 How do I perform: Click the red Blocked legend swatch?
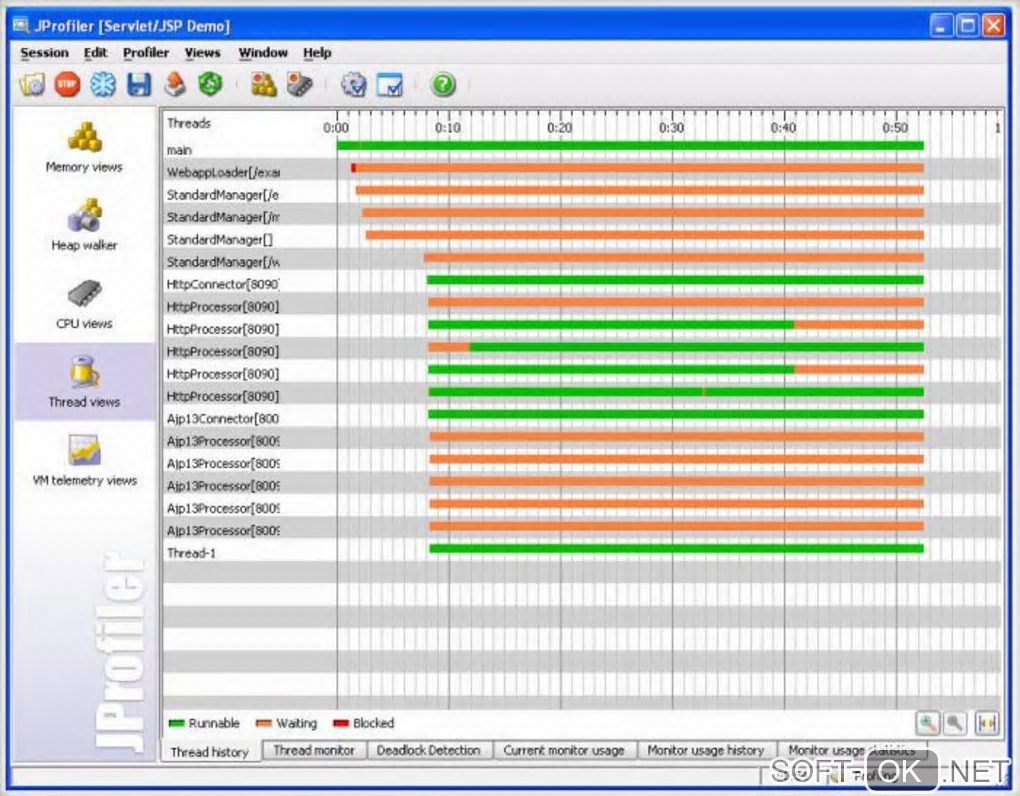coord(341,723)
